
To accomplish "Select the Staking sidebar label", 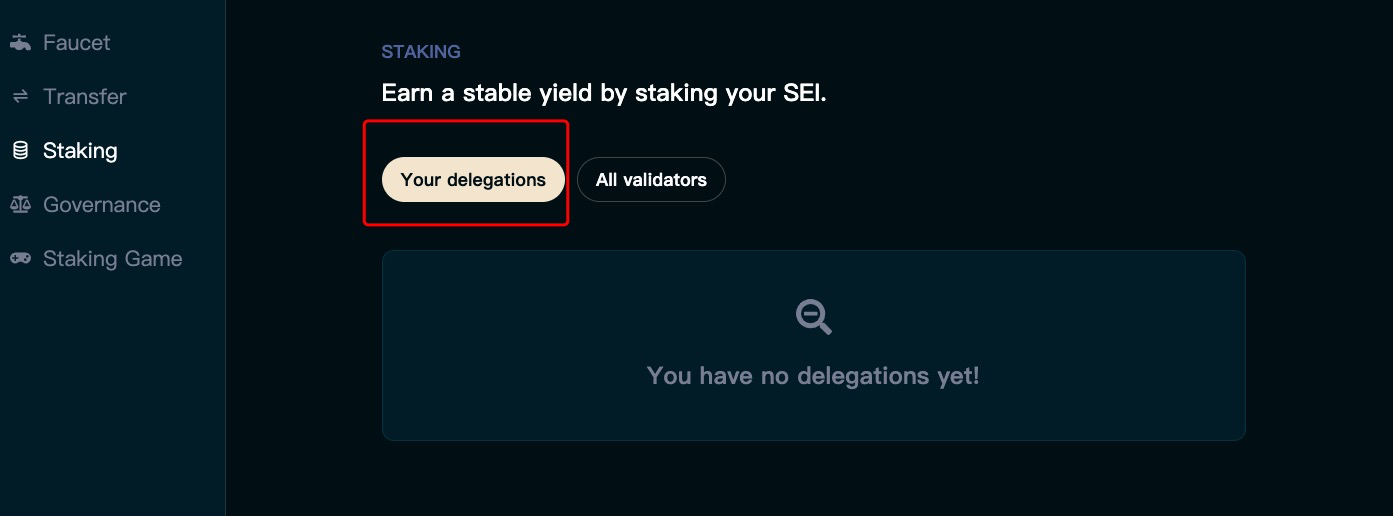I will [x=80, y=151].
